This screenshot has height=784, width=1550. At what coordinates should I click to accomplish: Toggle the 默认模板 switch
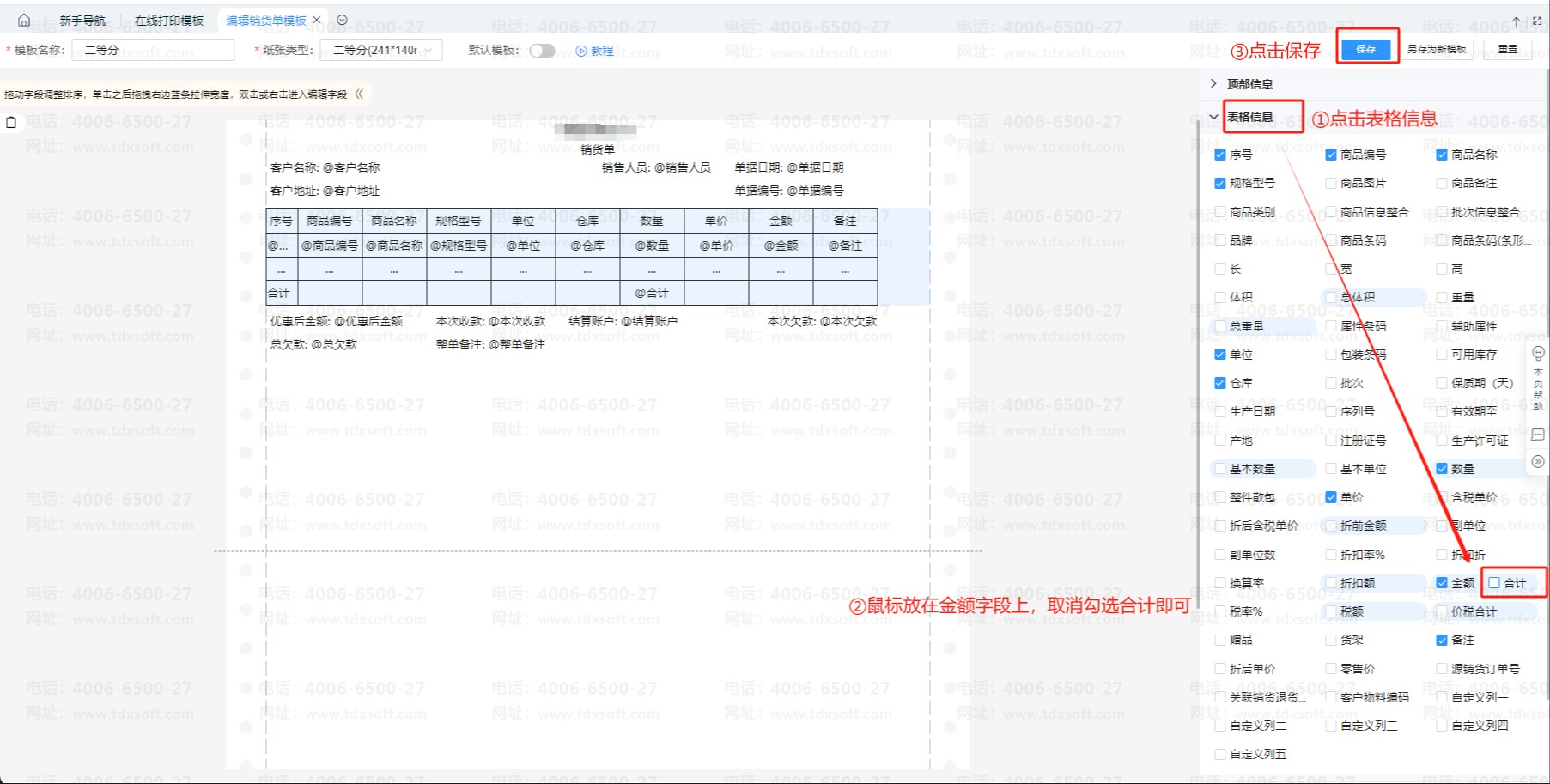pyautogui.click(x=542, y=51)
